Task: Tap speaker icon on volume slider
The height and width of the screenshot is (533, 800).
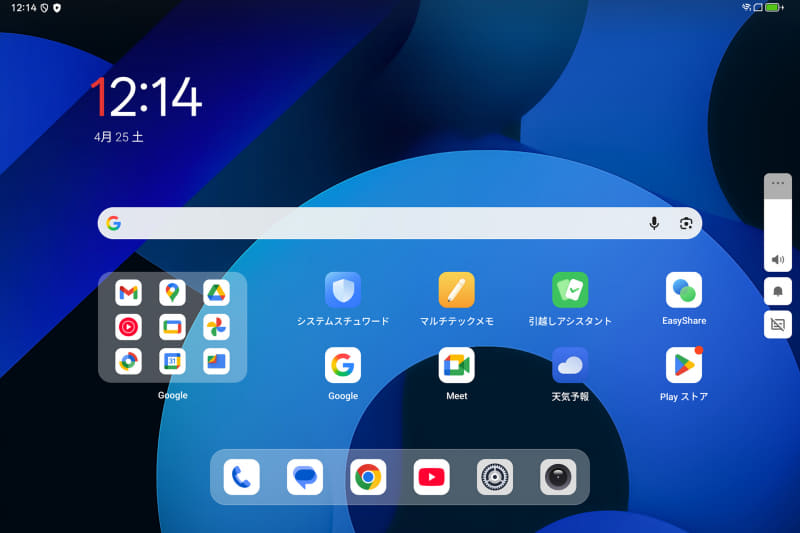Action: click(778, 260)
